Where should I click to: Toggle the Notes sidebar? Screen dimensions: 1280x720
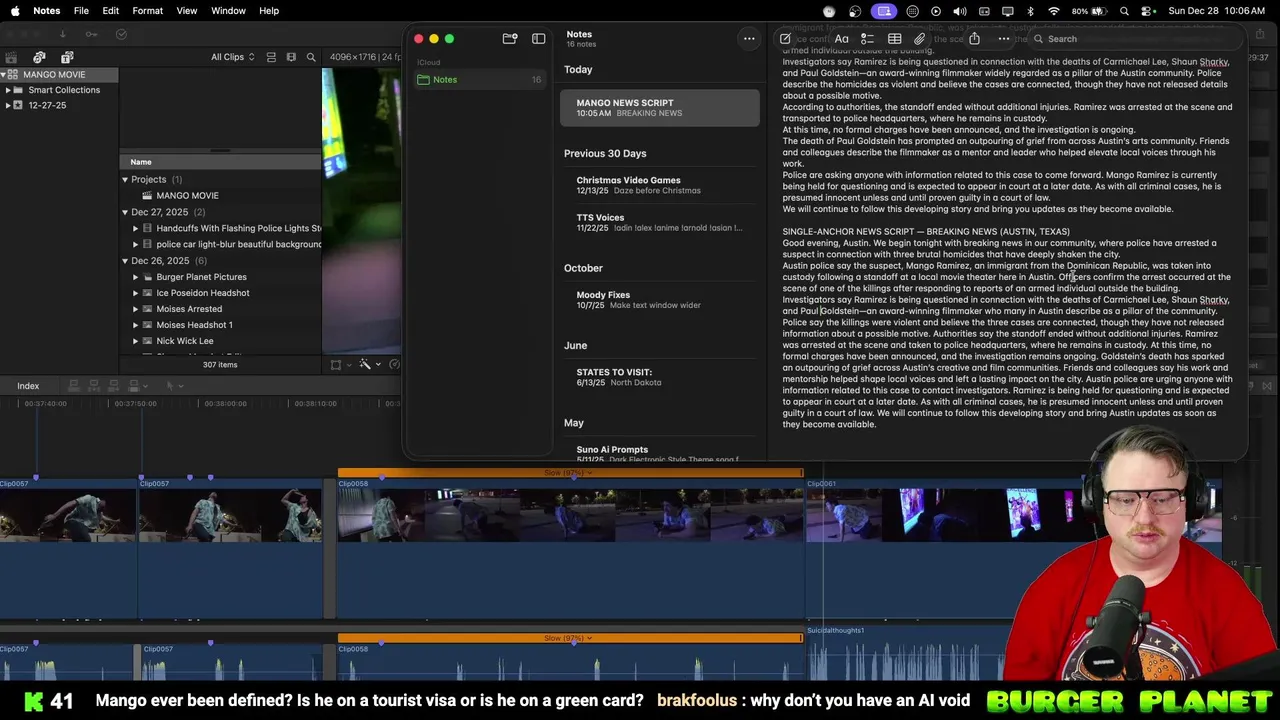tap(539, 38)
